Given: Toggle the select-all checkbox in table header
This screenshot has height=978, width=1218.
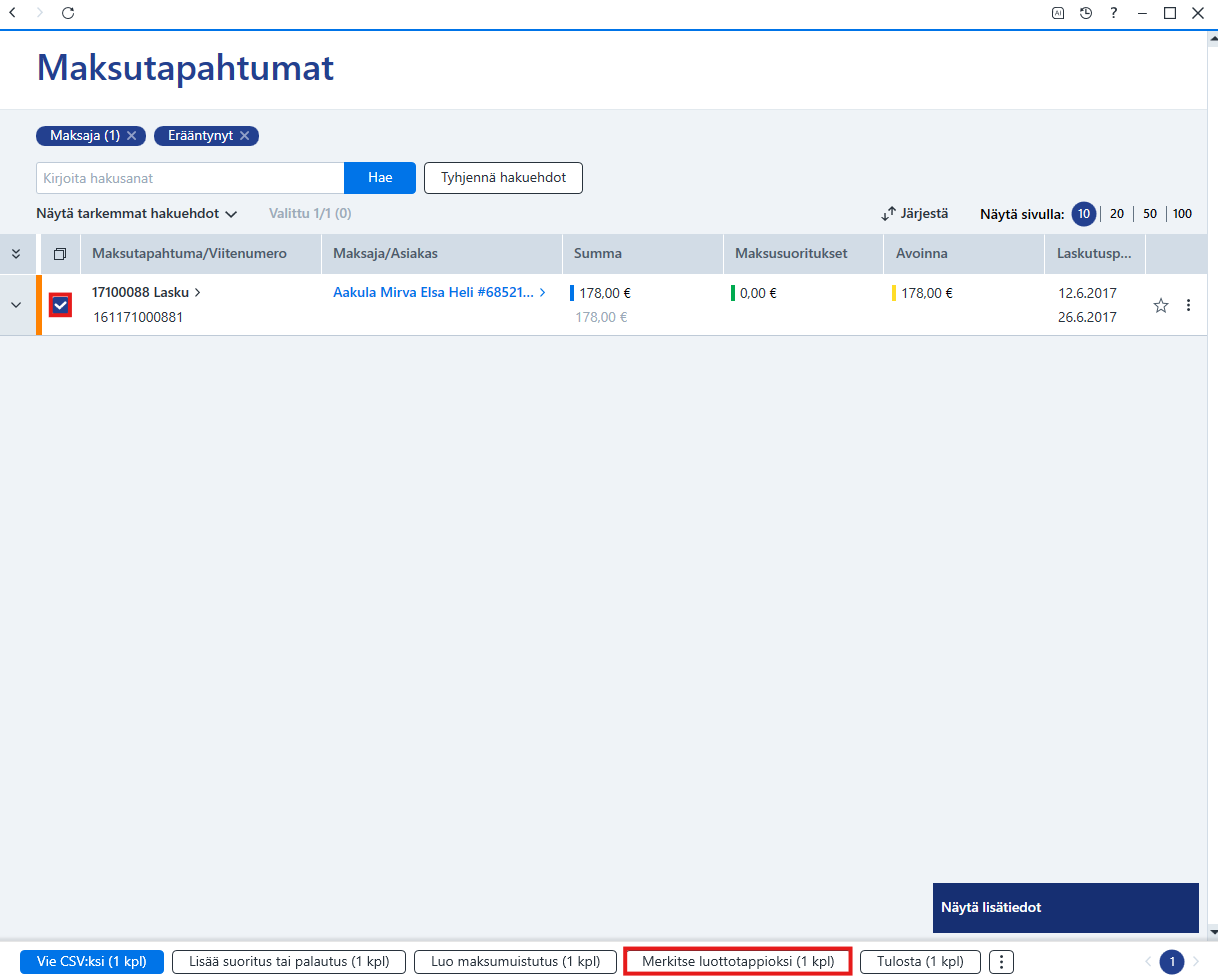Looking at the screenshot, I should point(60,254).
